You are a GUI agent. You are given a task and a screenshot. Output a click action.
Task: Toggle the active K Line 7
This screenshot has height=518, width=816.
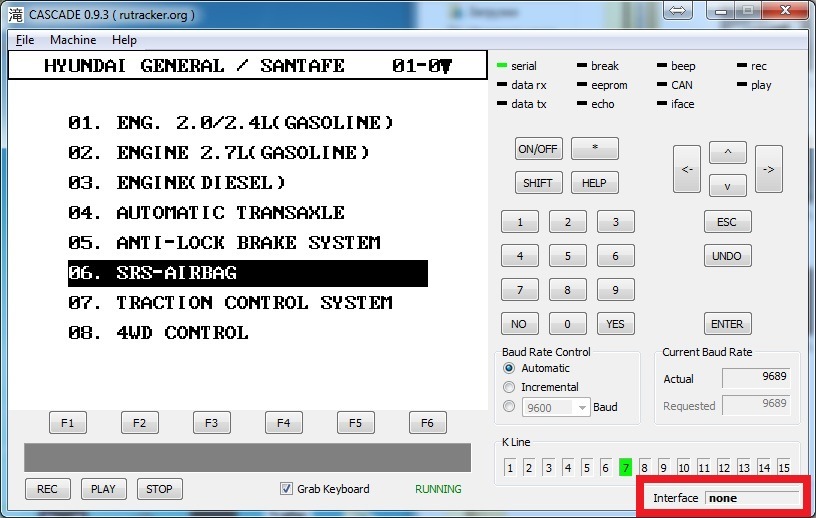625,468
